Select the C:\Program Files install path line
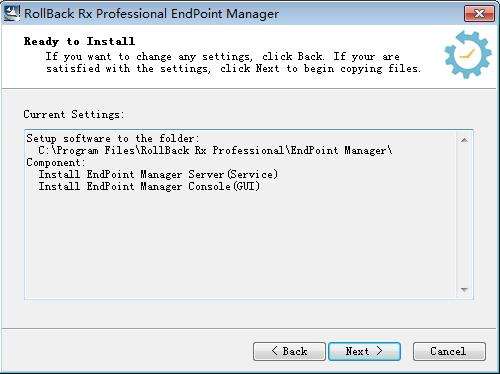 pyautogui.click(x=215, y=150)
